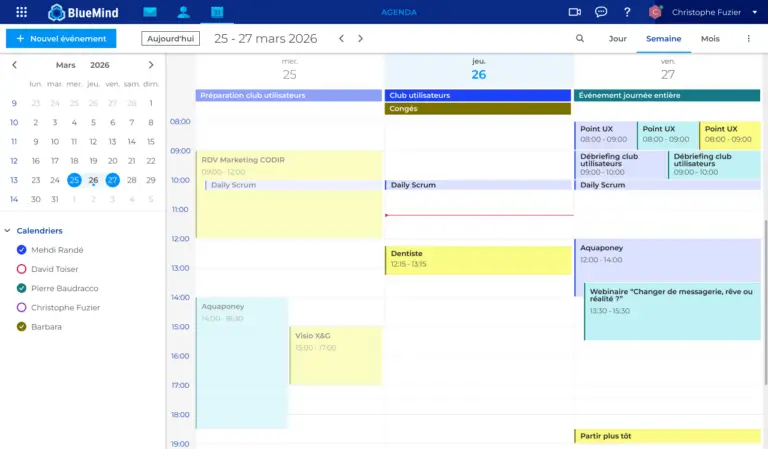Open Visio X&G event

(x=336, y=355)
